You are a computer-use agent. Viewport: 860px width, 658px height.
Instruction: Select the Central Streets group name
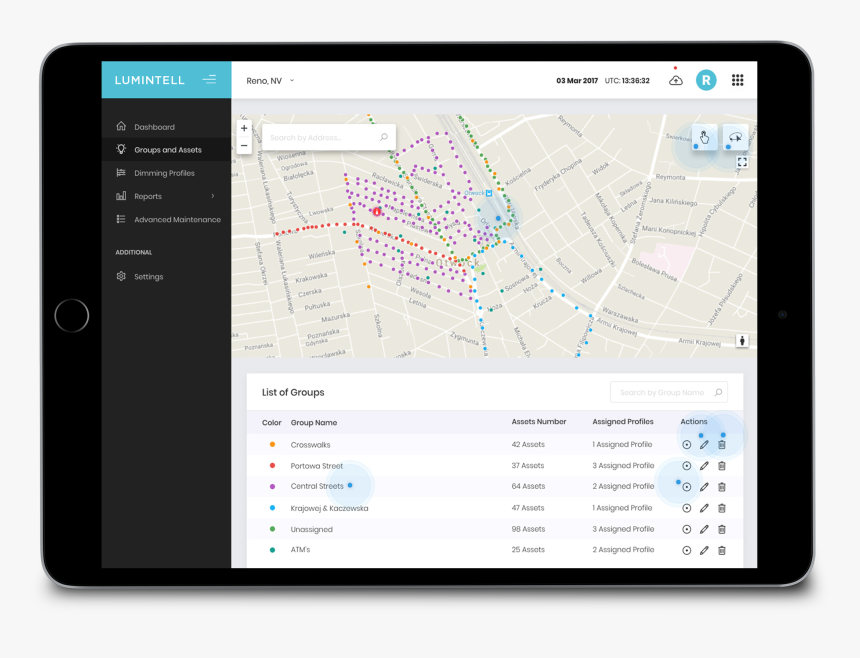click(x=317, y=486)
